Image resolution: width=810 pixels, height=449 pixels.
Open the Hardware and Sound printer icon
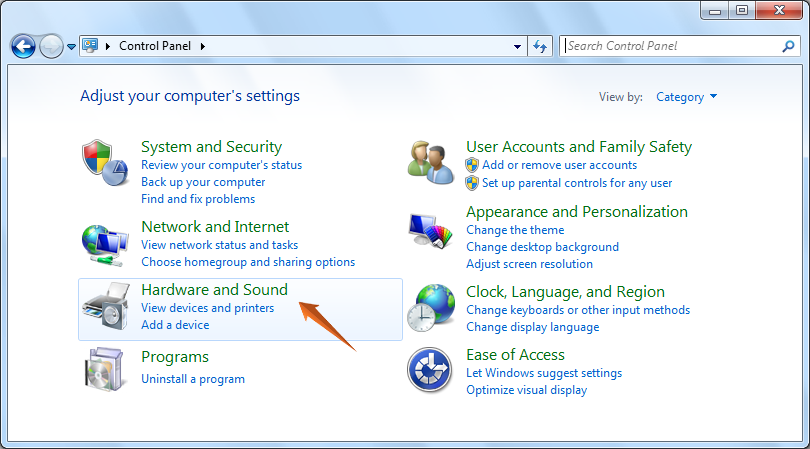tap(106, 306)
